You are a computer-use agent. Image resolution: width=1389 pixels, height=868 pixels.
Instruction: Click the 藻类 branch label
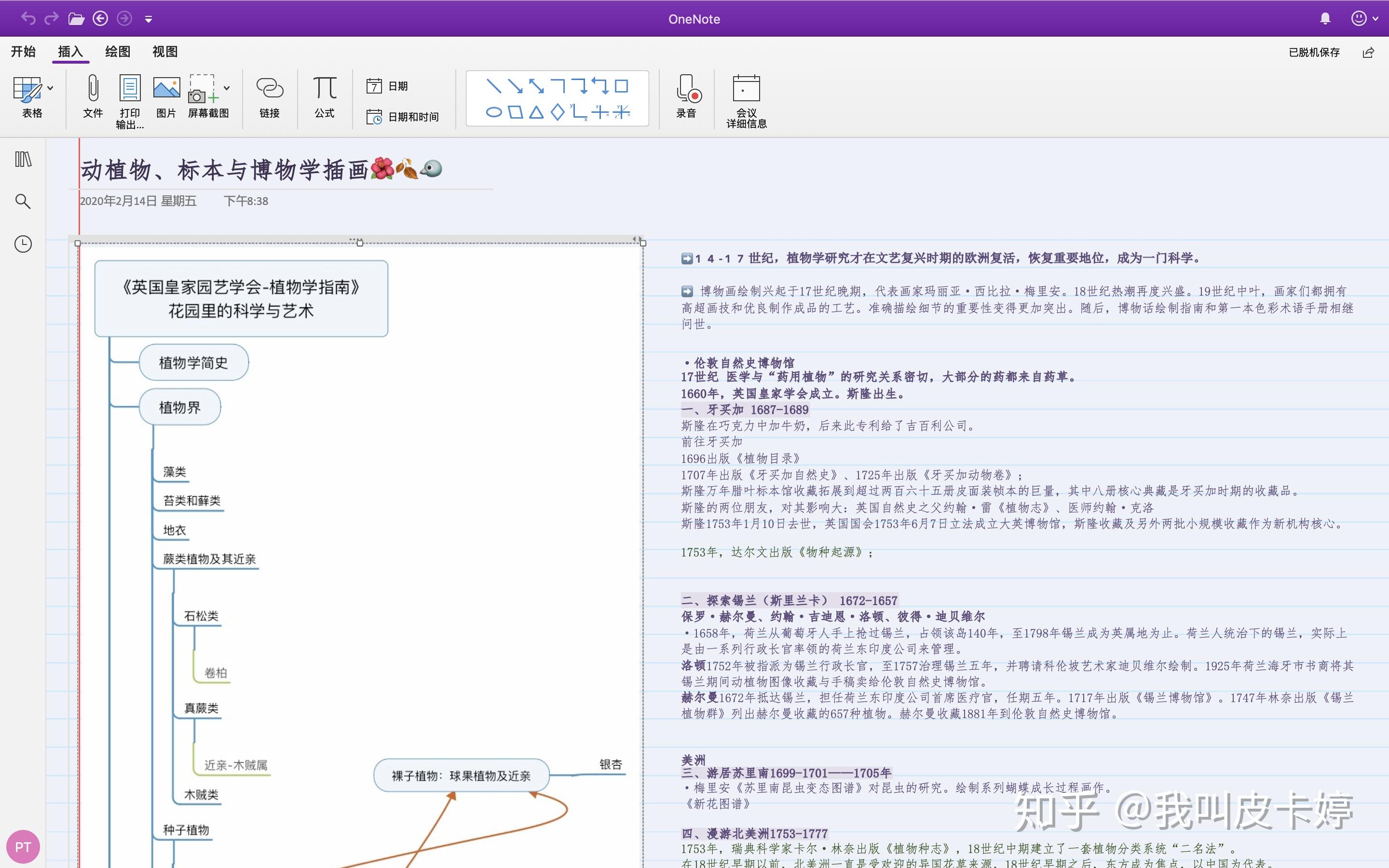tap(175, 472)
